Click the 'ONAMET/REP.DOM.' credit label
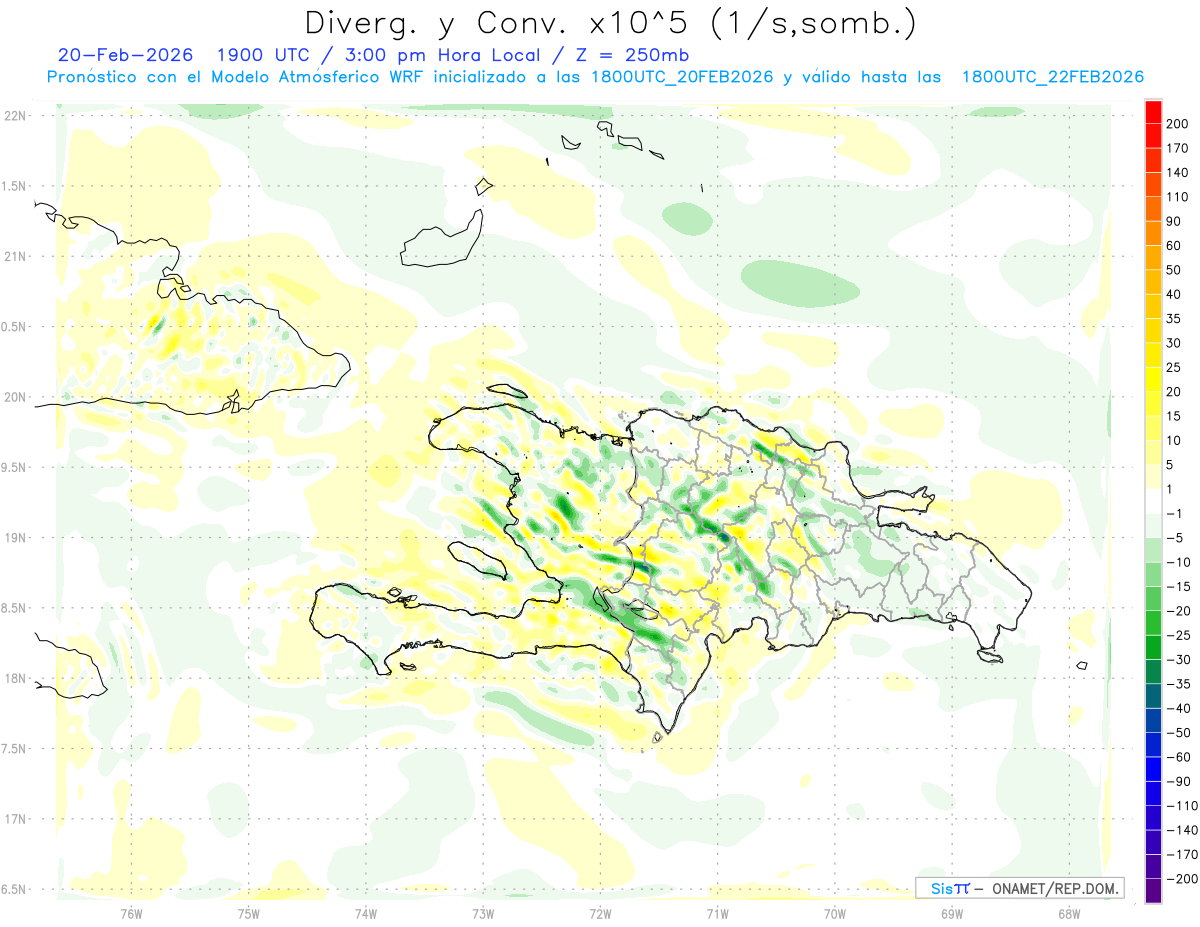1200x927 pixels. pyautogui.click(x=1054, y=888)
